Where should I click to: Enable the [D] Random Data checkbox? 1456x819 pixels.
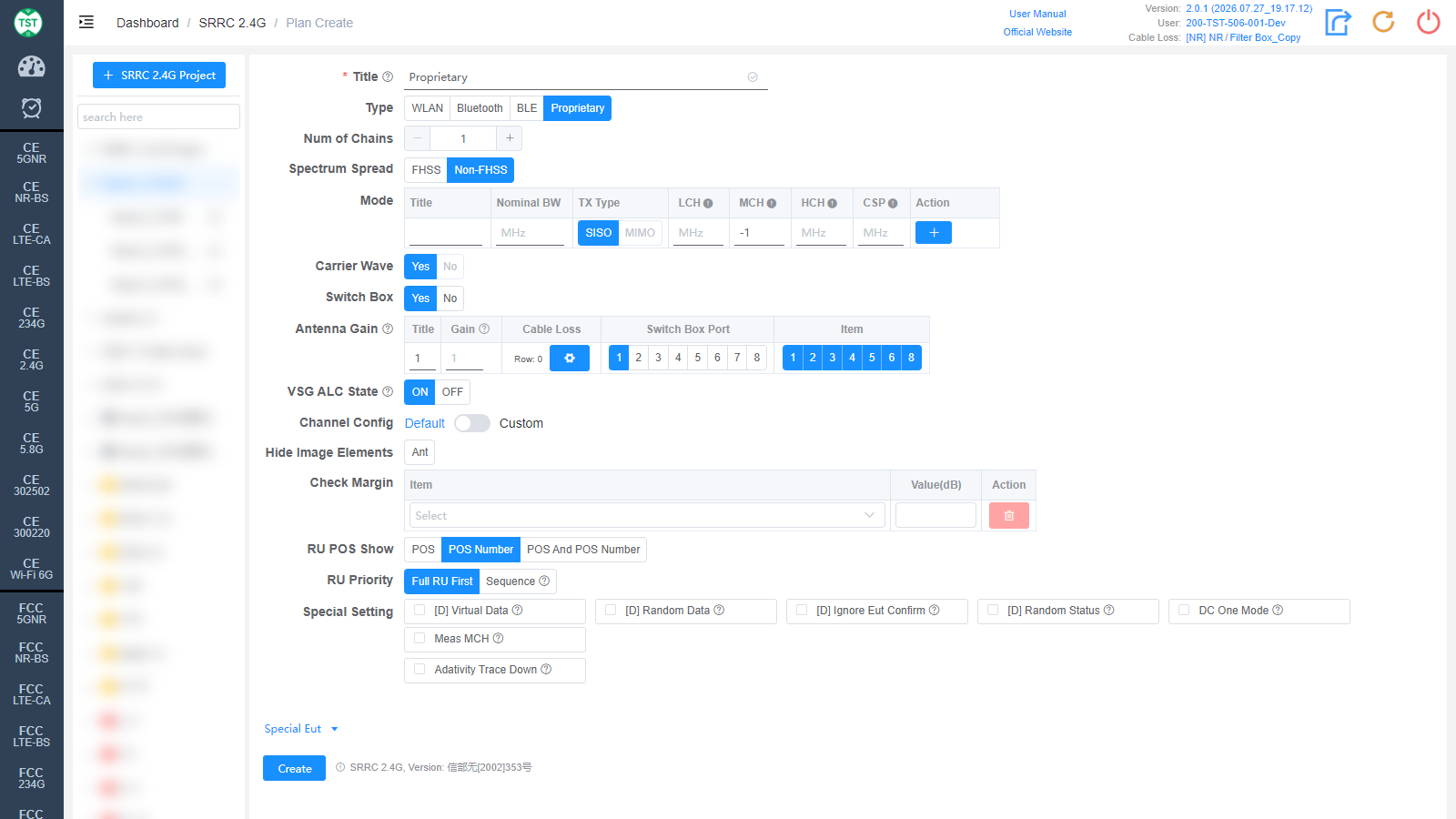611,611
